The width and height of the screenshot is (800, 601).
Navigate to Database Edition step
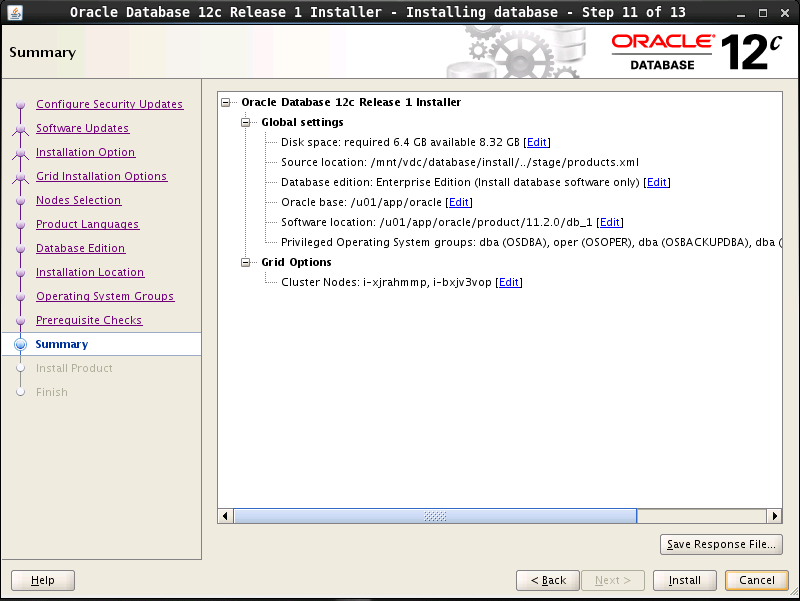tap(80, 248)
